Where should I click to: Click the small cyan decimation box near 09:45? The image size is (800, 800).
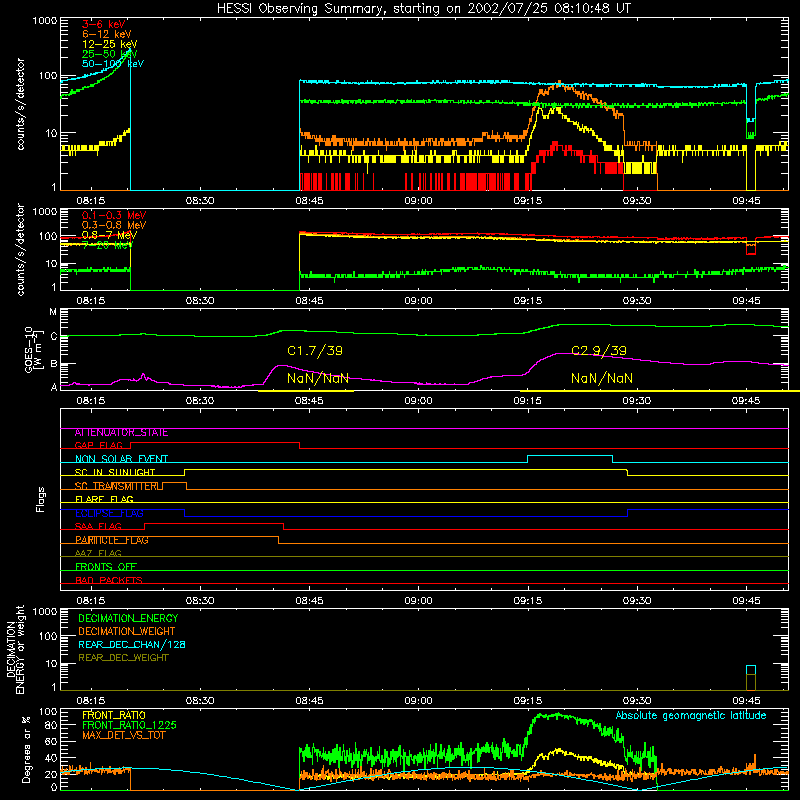(x=751, y=670)
